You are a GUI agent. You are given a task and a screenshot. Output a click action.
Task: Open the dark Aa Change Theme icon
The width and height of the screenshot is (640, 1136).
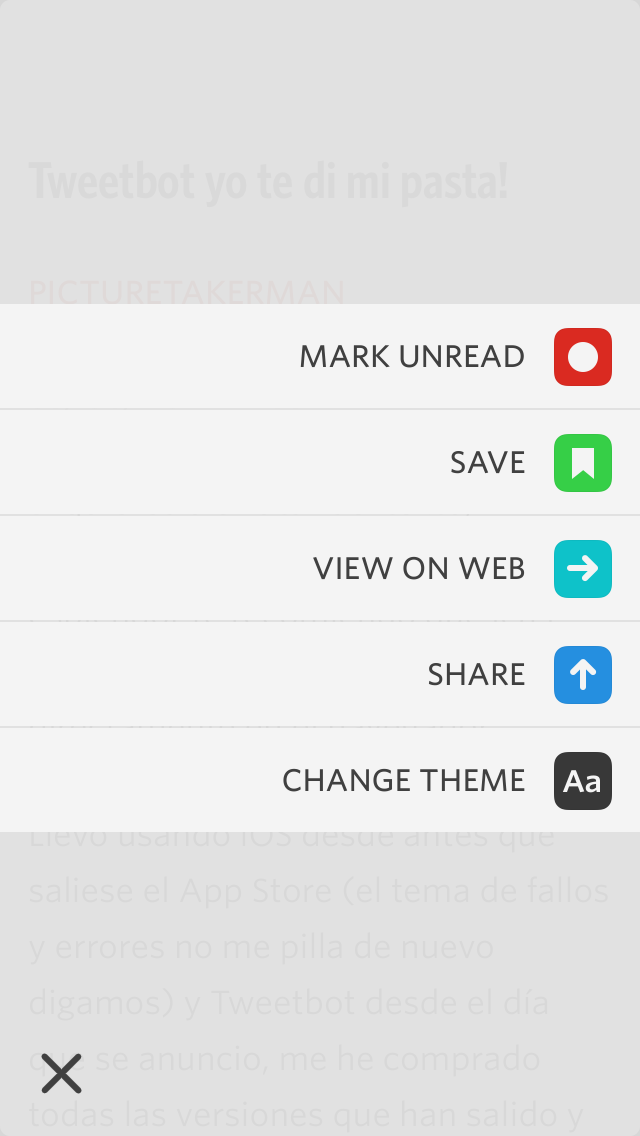[583, 781]
